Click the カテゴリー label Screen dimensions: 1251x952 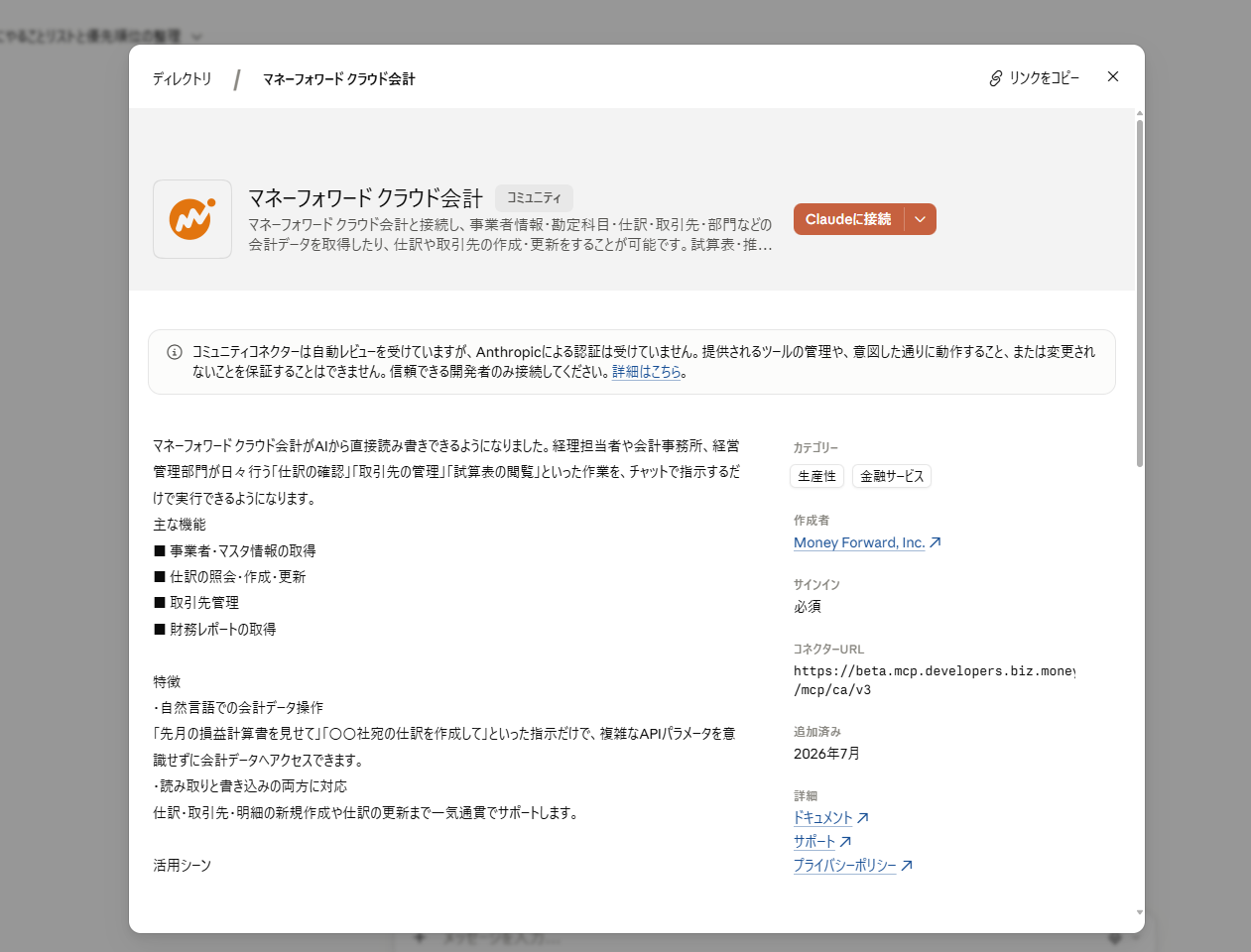(x=815, y=448)
